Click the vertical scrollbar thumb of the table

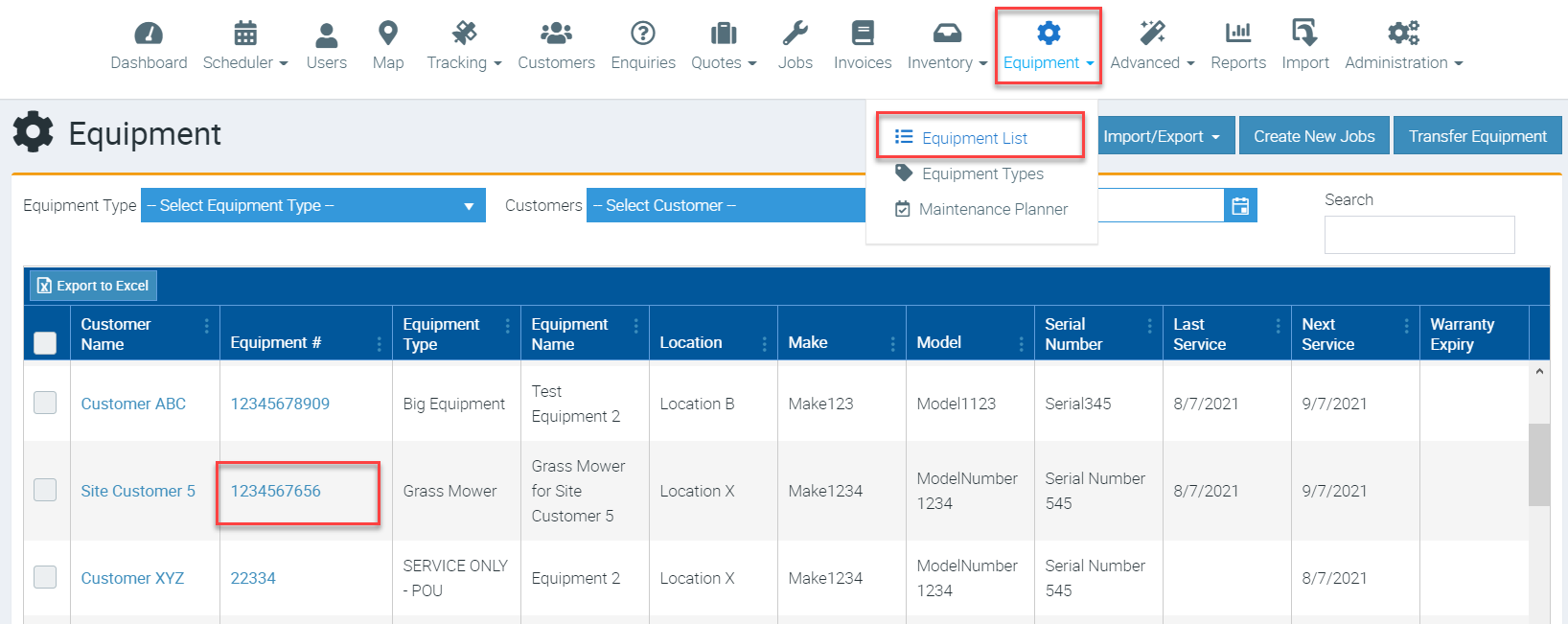(x=1538, y=464)
